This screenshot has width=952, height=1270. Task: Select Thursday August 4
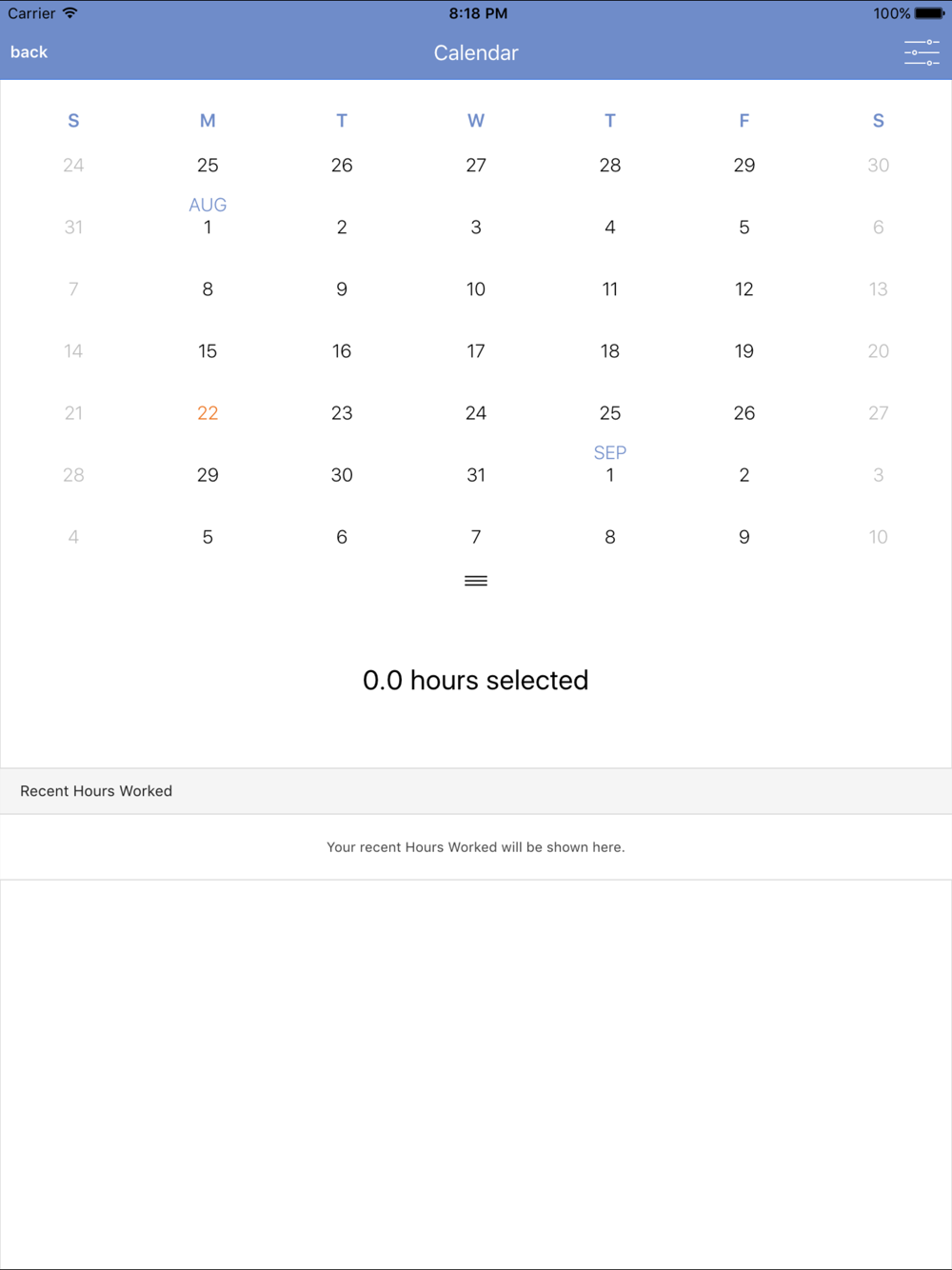[x=610, y=228]
